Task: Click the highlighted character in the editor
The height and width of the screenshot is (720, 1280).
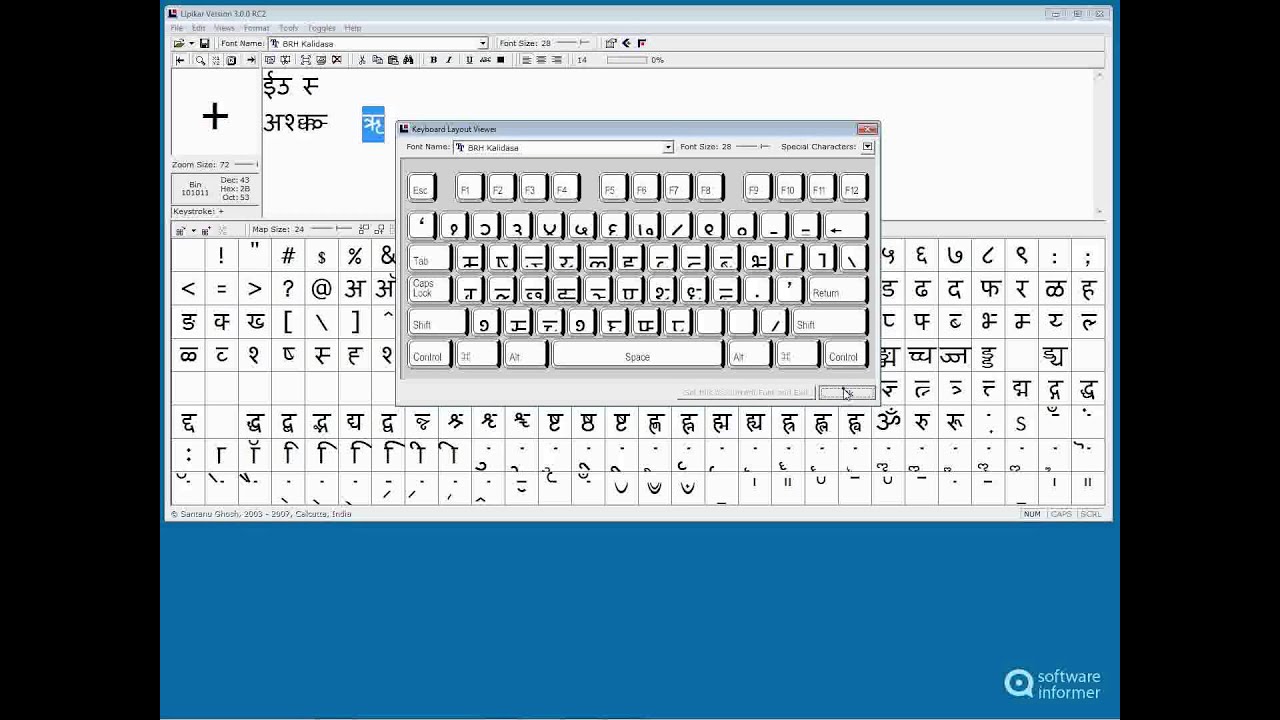Action: click(x=373, y=124)
